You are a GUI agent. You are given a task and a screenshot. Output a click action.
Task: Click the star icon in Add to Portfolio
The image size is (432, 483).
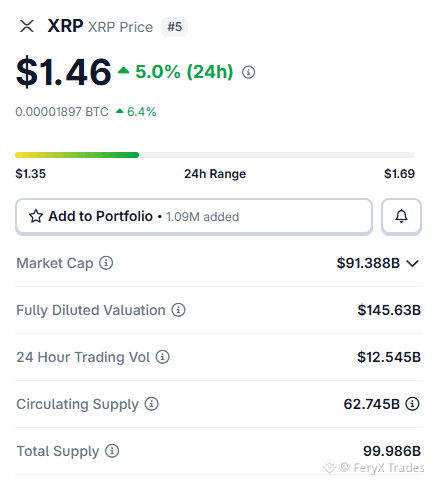click(x=36, y=216)
